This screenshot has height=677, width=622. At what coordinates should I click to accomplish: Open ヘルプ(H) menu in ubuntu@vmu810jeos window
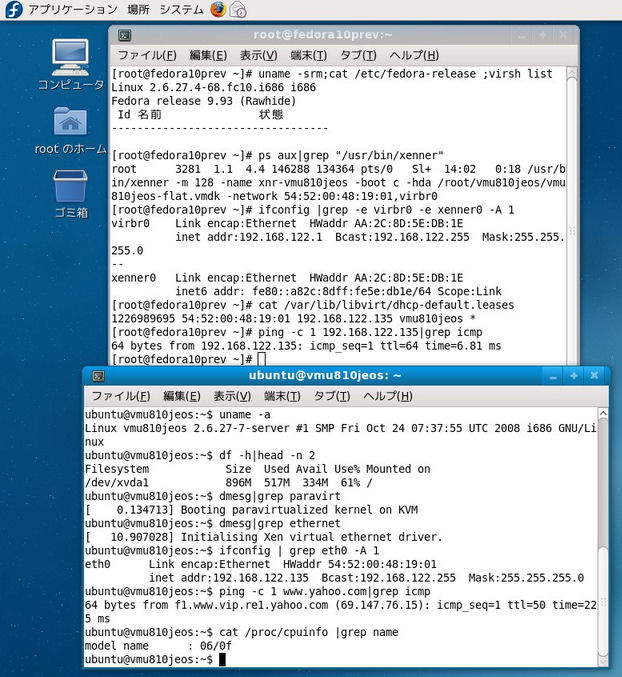click(388, 396)
